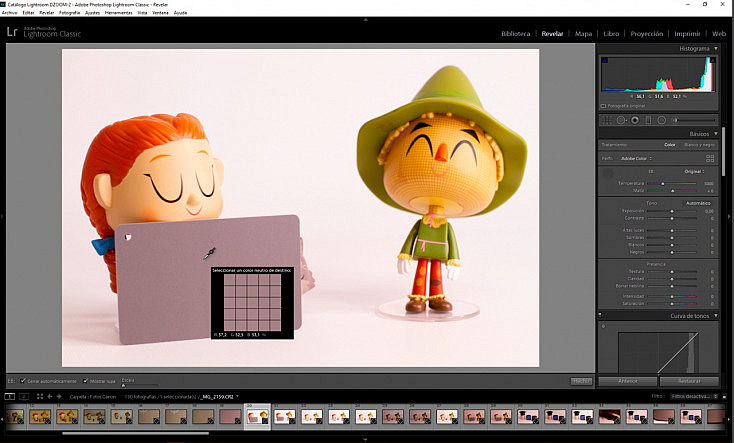
Task: Click the Escala loupe slider
Action: point(139,385)
